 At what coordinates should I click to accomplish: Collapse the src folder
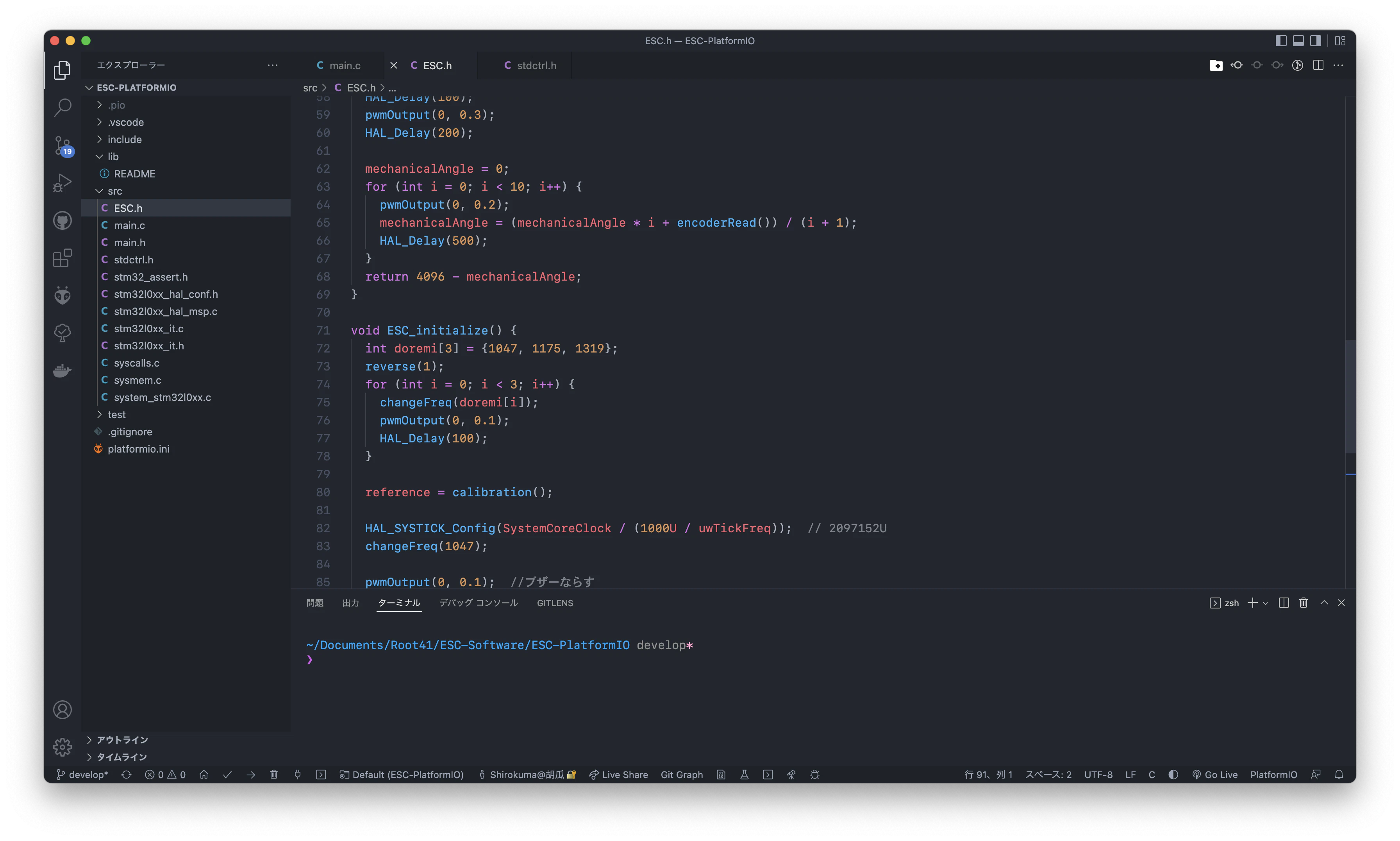[114, 191]
